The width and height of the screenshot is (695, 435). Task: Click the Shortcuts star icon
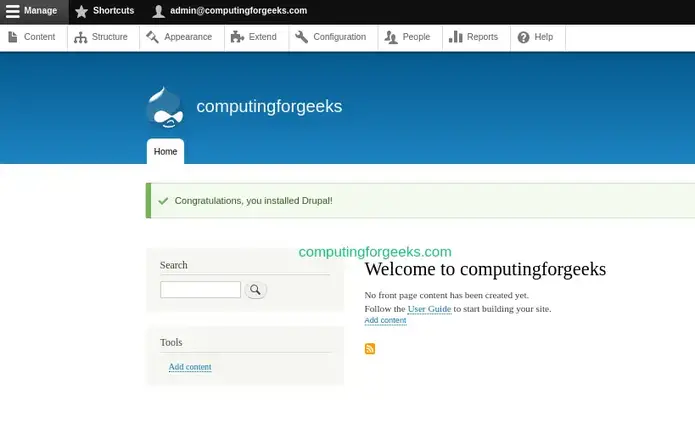tap(81, 11)
